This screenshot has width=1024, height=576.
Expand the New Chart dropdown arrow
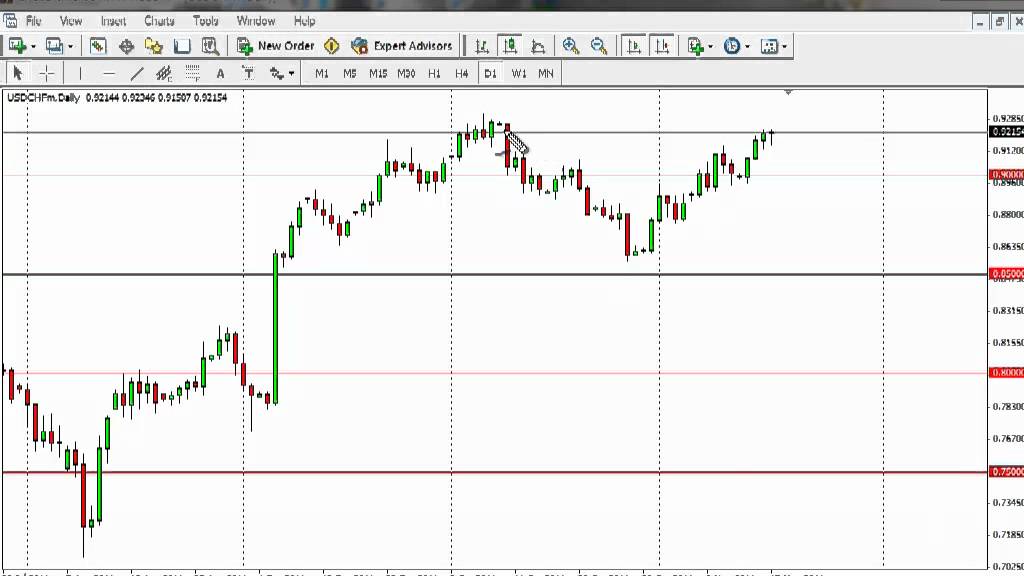pos(33,46)
